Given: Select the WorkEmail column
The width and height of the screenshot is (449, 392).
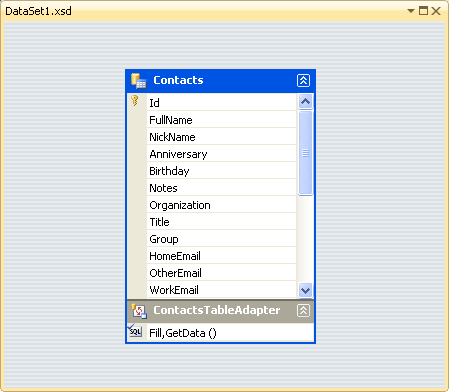Looking at the screenshot, I should [221, 289].
